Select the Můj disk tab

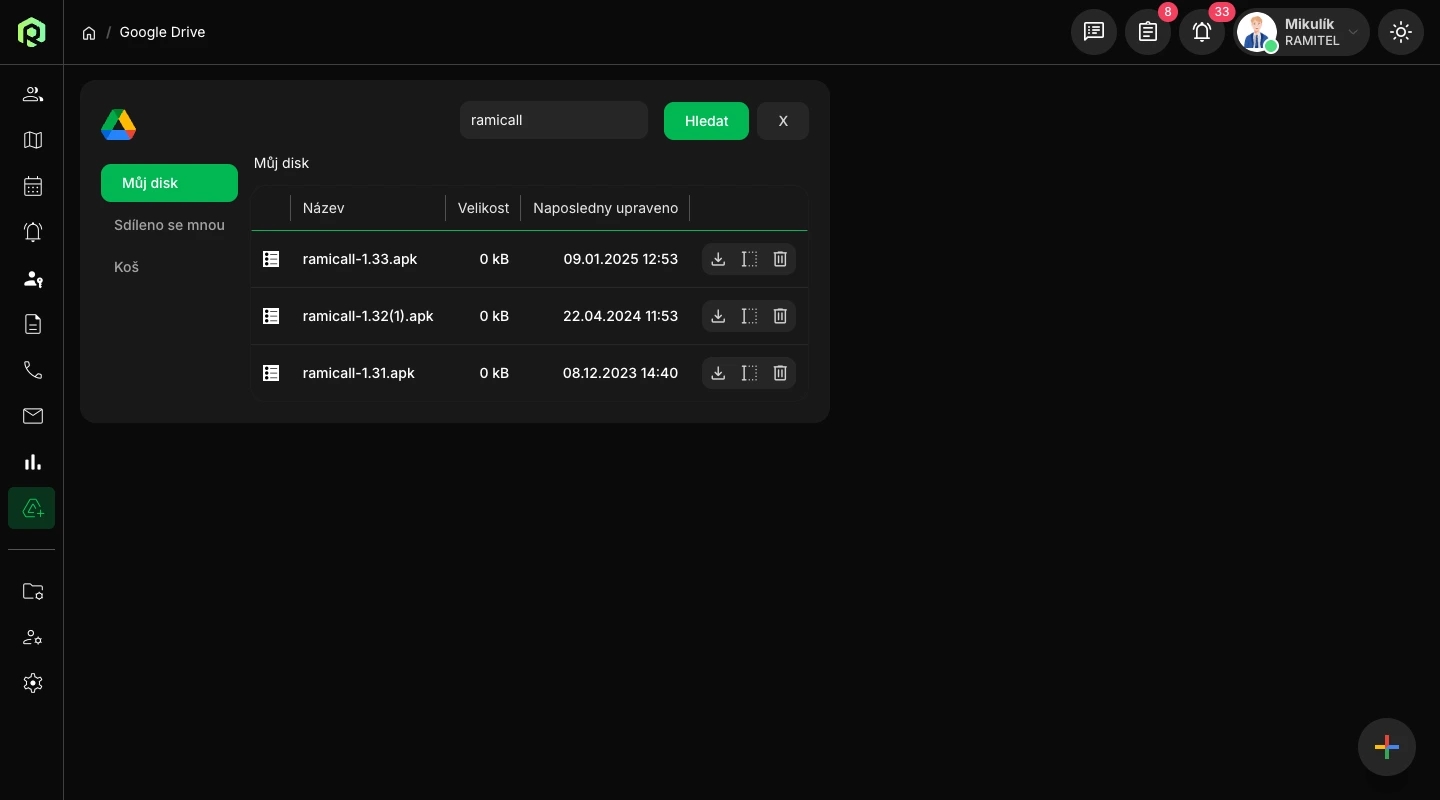(x=169, y=183)
